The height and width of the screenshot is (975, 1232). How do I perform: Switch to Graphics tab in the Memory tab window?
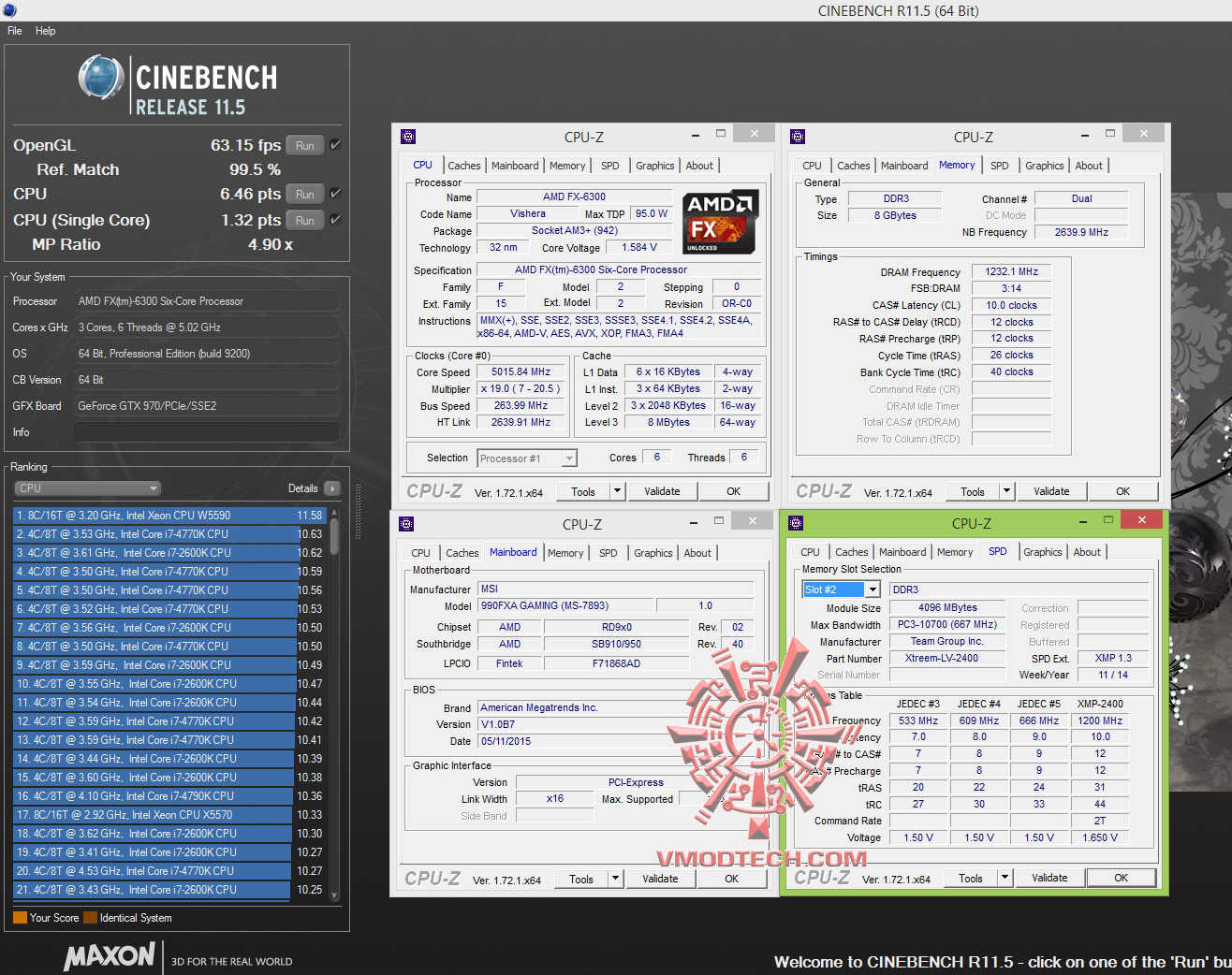(x=1045, y=166)
